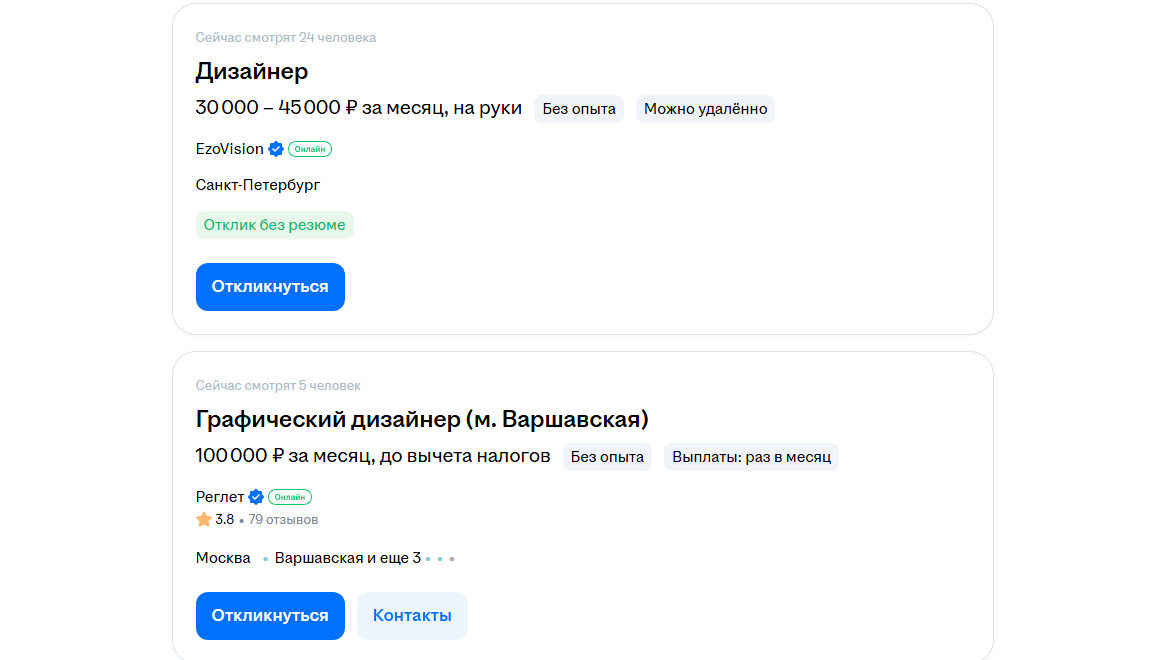Open the Реглет employer page
Image resolution: width=1173 pixels, height=660 pixels.
[220, 497]
